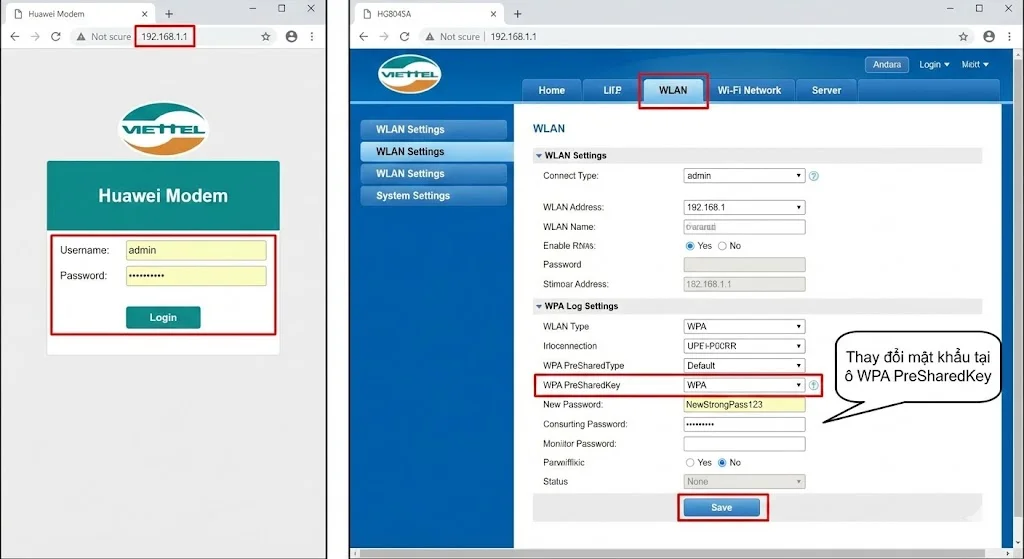Click forward arrow in HG8045A window
The image size is (1024, 559).
coord(384,37)
